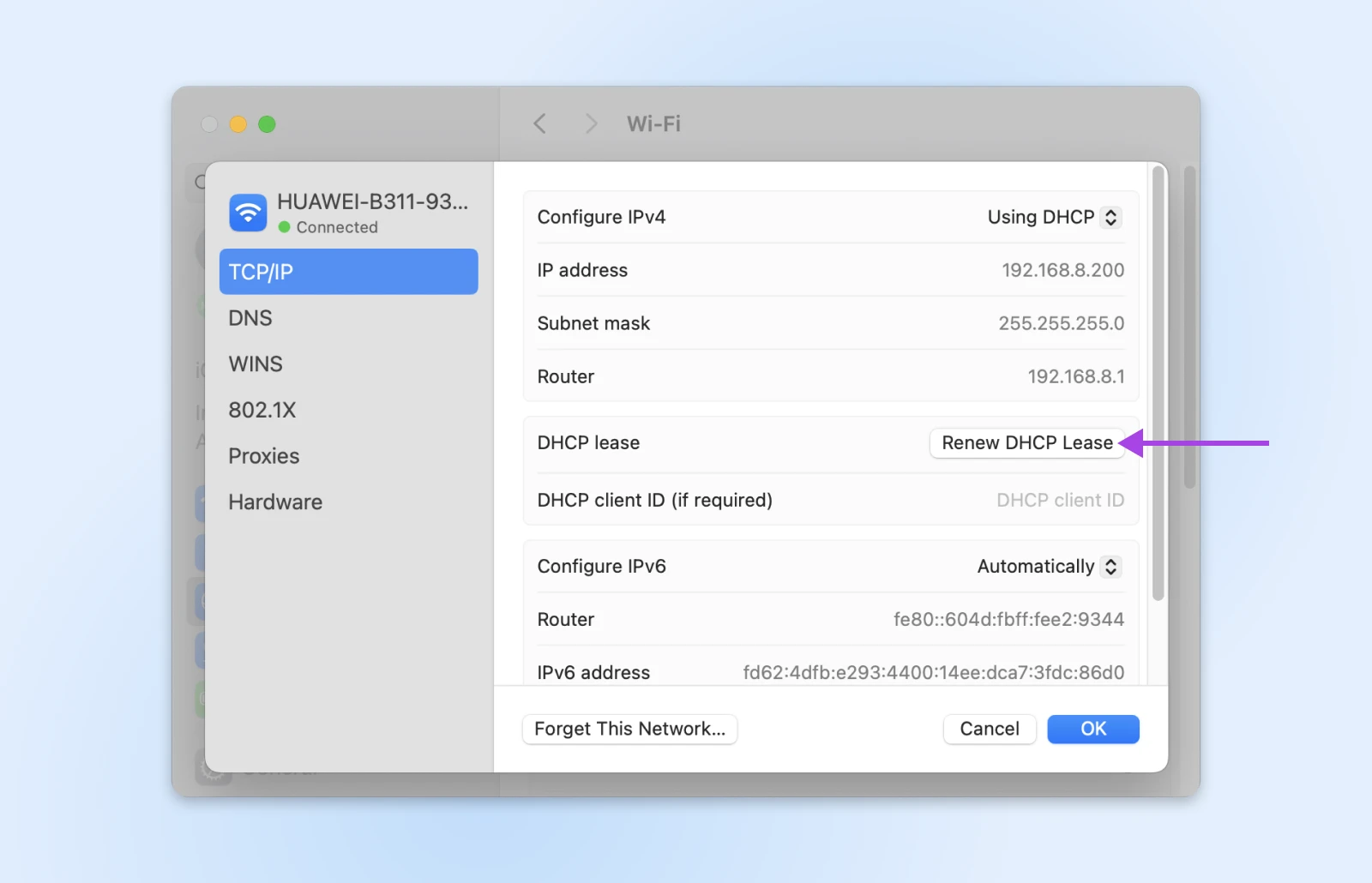
Task: Confirm settings with OK button
Action: 1092,729
